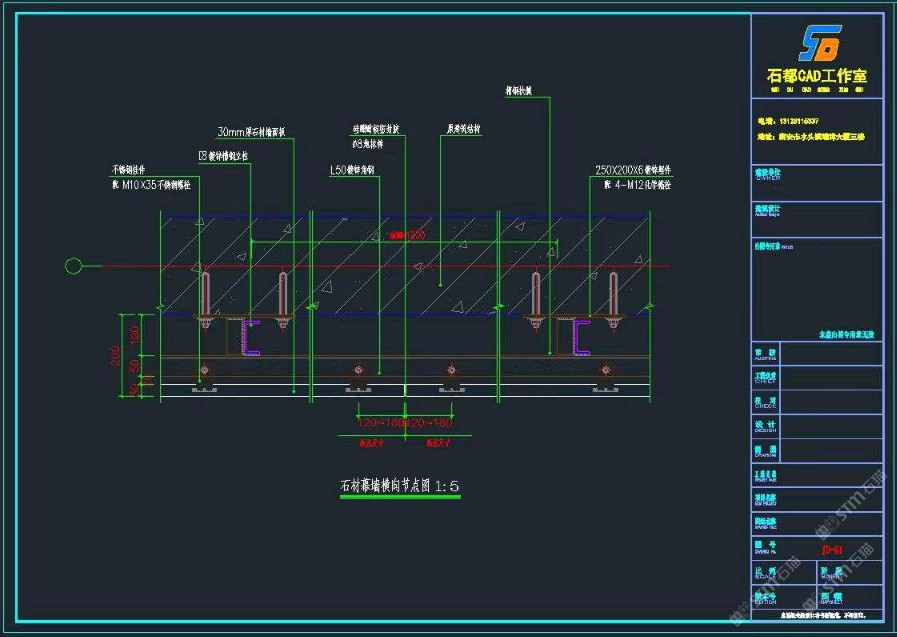Click the orange and blue studio logo

[x=818, y=45]
